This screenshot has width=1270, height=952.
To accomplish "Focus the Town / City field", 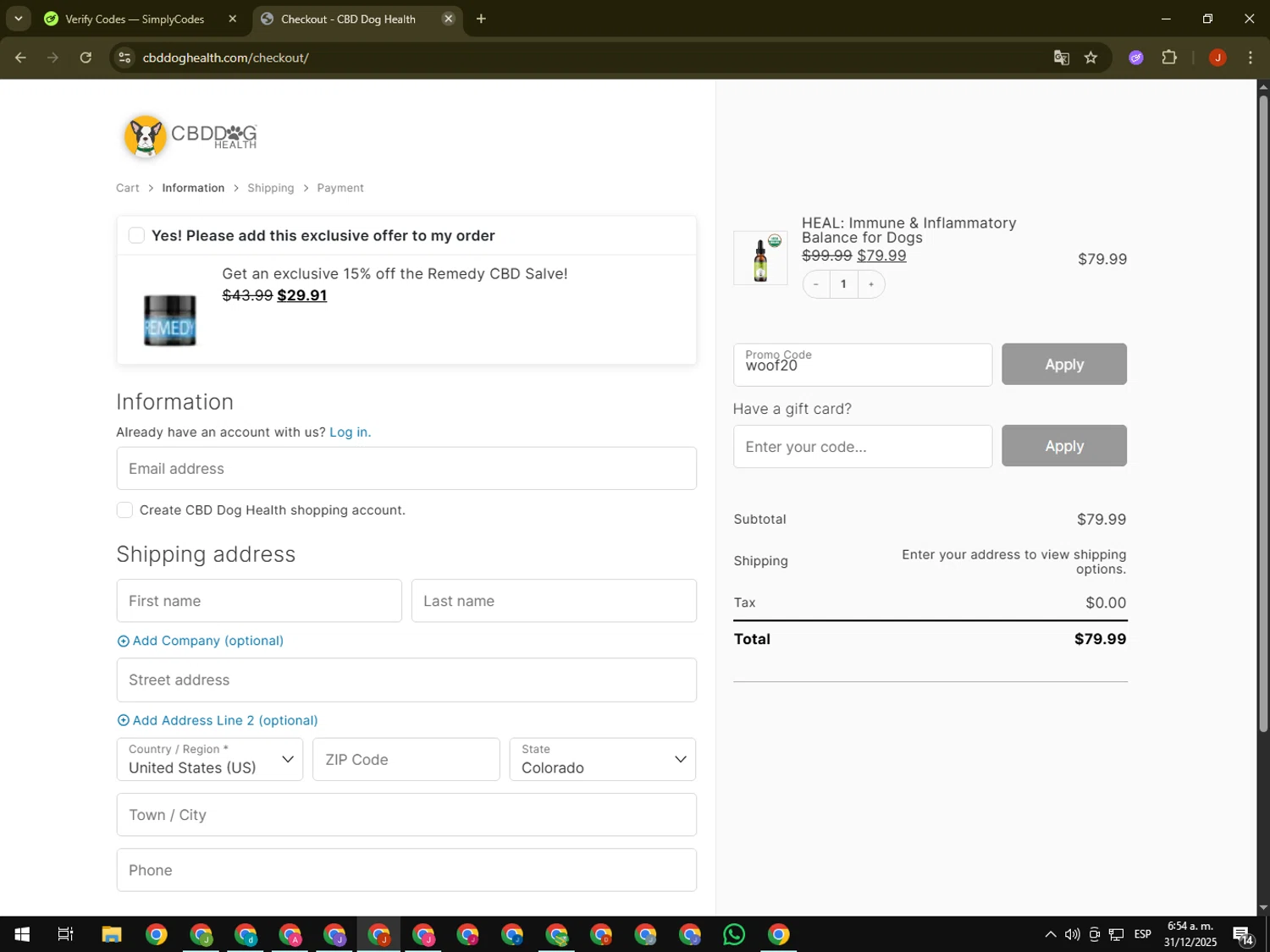I will (x=406, y=815).
